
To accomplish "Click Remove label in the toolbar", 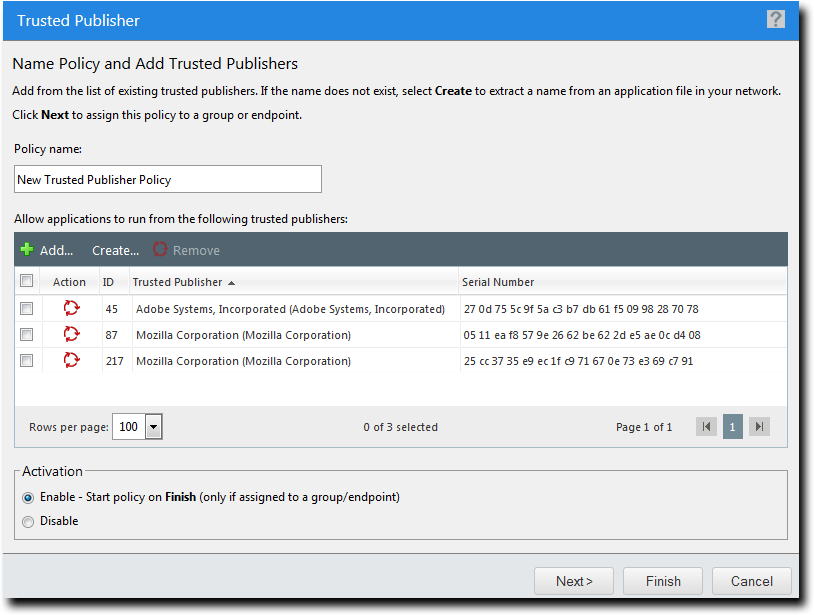I will [196, 251].
